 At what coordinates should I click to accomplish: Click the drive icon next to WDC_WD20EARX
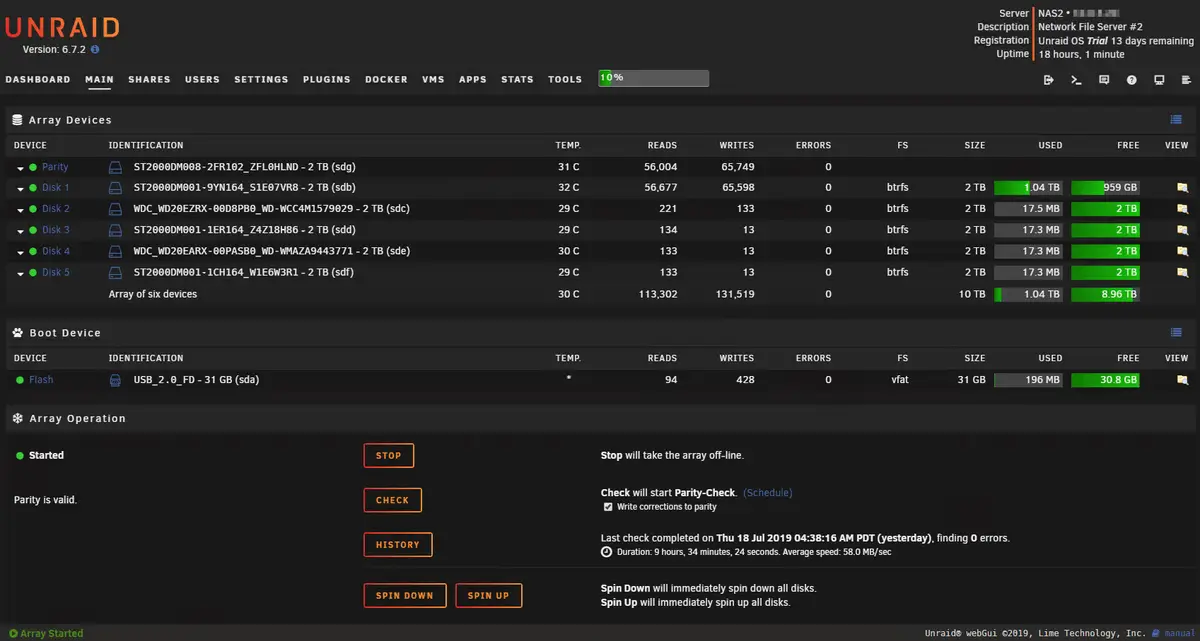[115, 251]
